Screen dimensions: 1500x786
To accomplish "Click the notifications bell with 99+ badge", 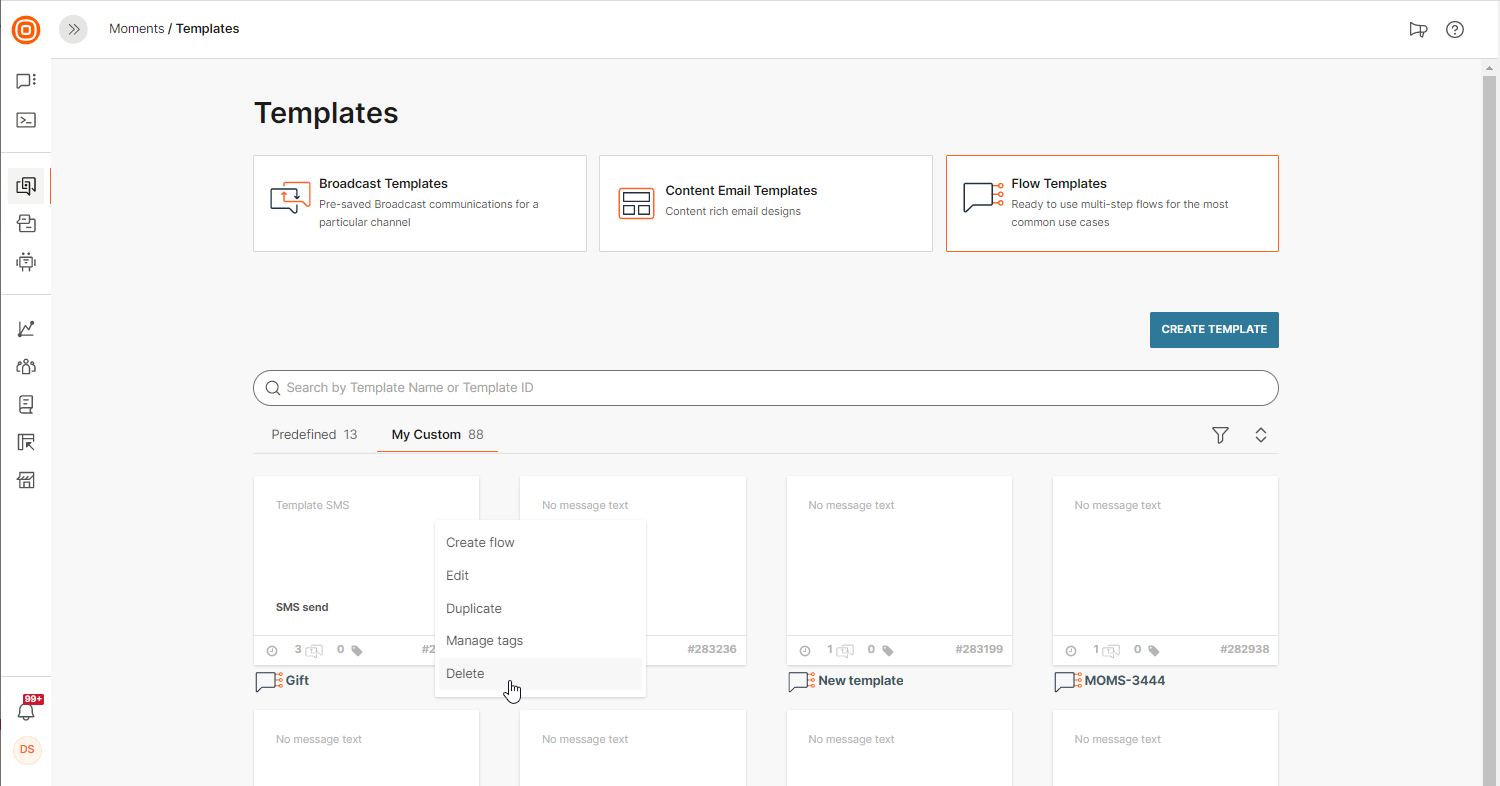I will (27, 711).
